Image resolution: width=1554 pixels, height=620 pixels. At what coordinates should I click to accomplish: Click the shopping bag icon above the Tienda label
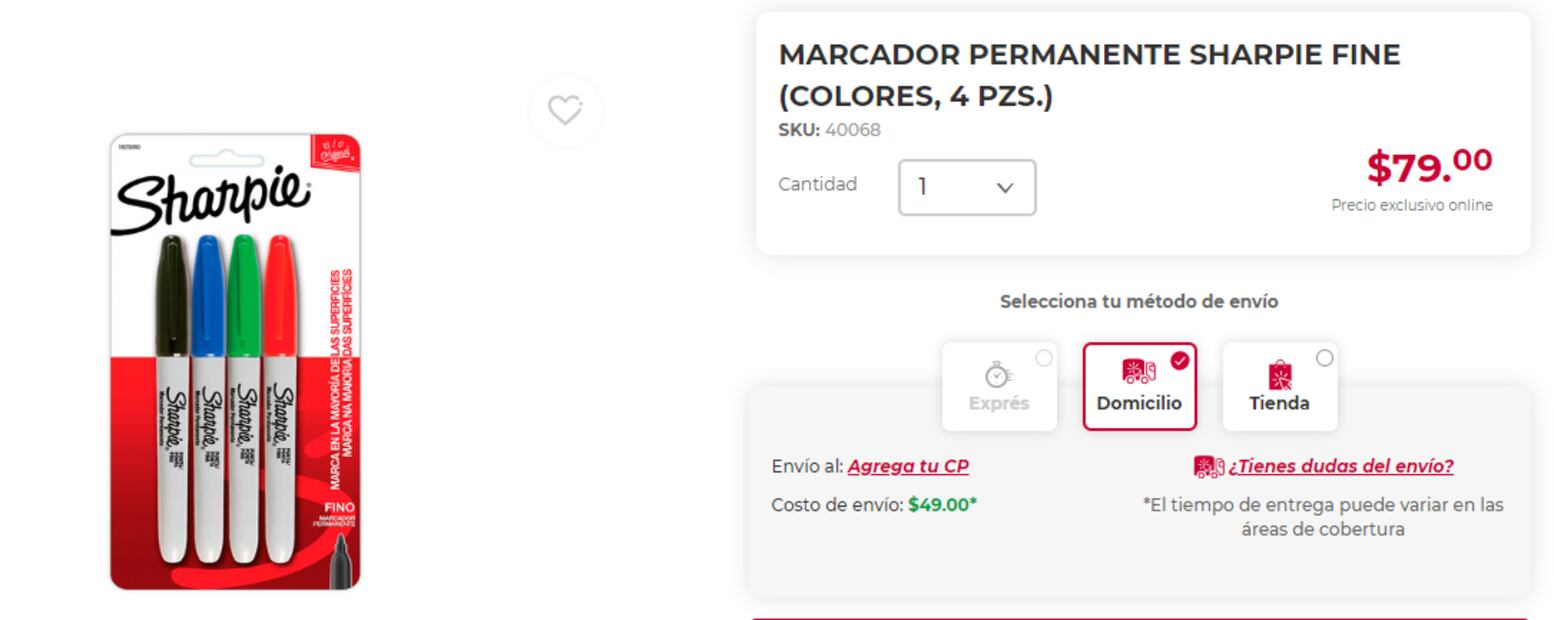1279,375
